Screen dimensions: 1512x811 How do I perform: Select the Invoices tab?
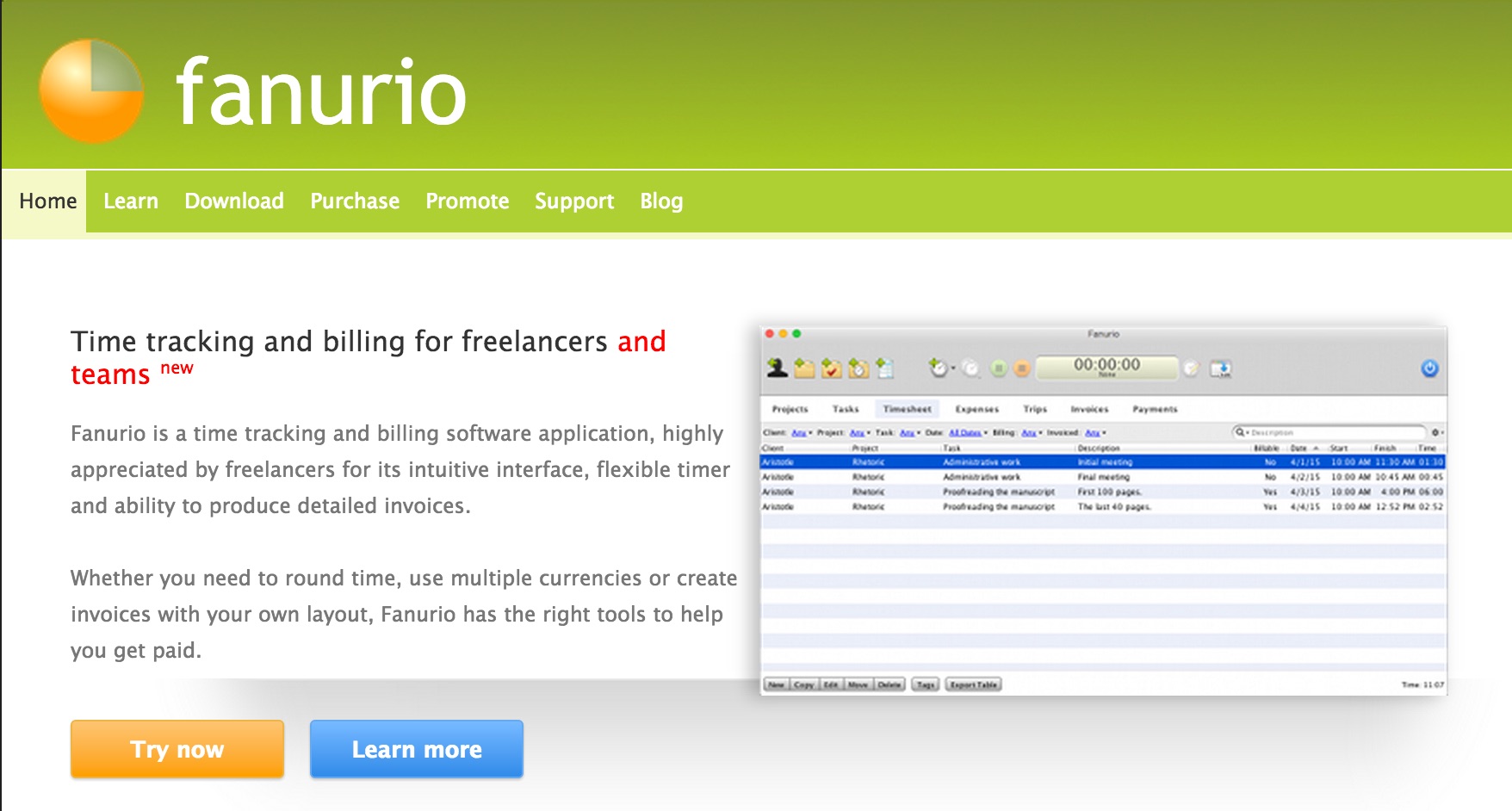click(1089, 410)
